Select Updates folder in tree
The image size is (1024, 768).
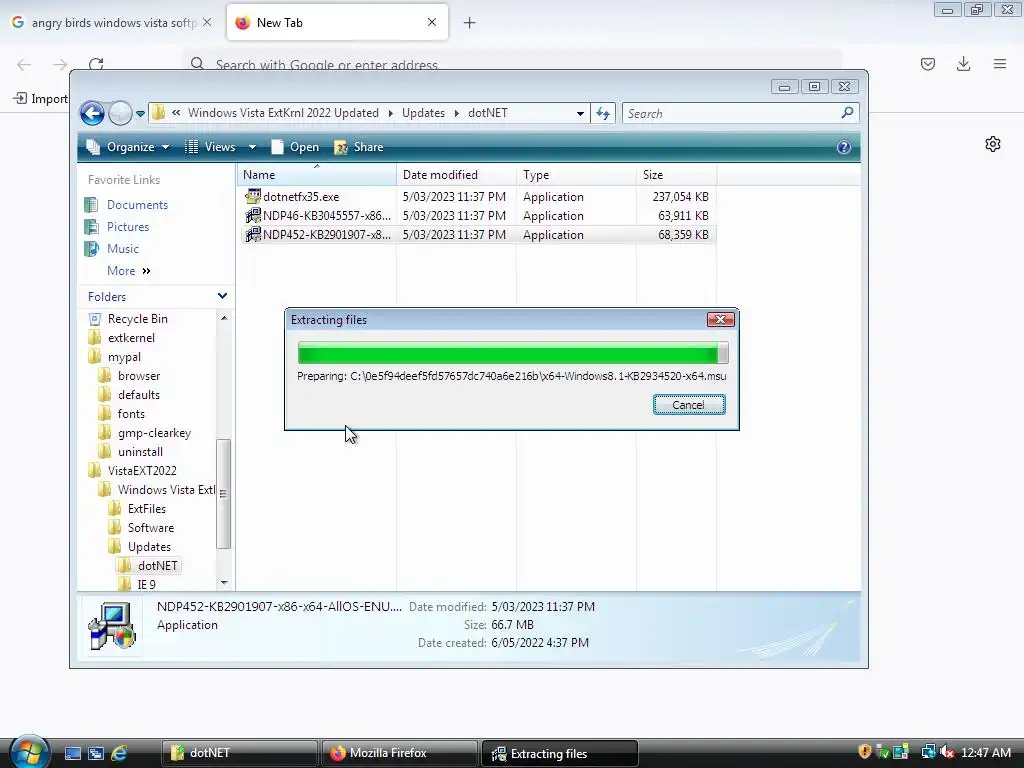(x=149, y=547)
